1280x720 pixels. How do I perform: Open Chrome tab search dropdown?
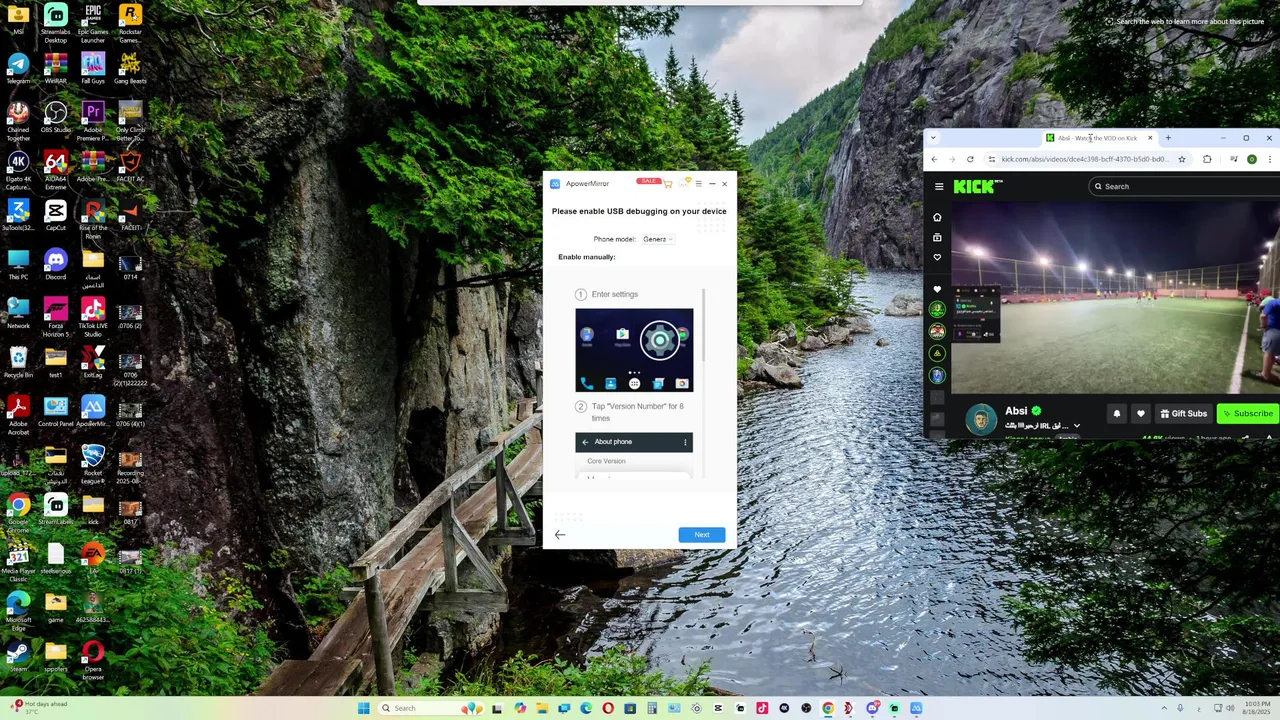tap(933, 138)
